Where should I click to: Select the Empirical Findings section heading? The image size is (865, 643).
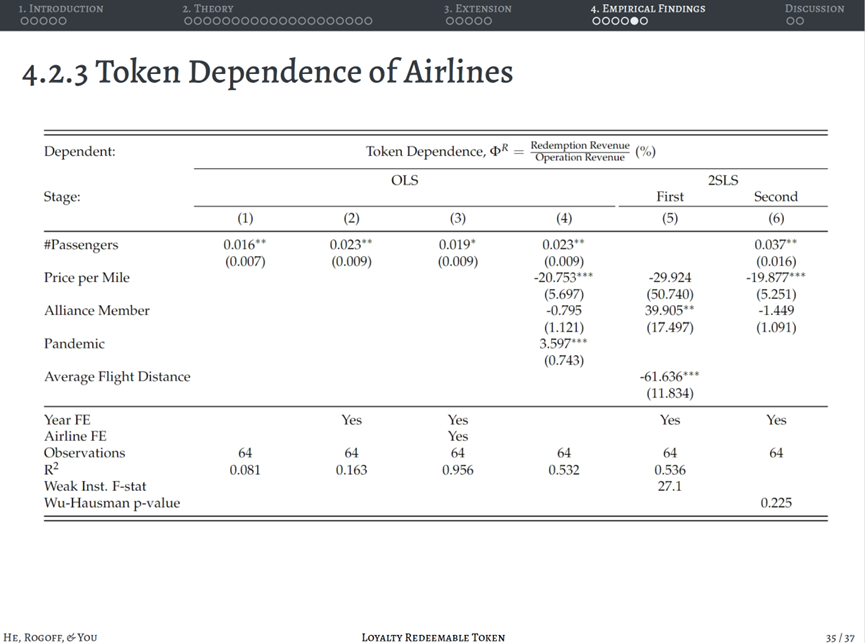pyautogui.click(x=647, y=8)
